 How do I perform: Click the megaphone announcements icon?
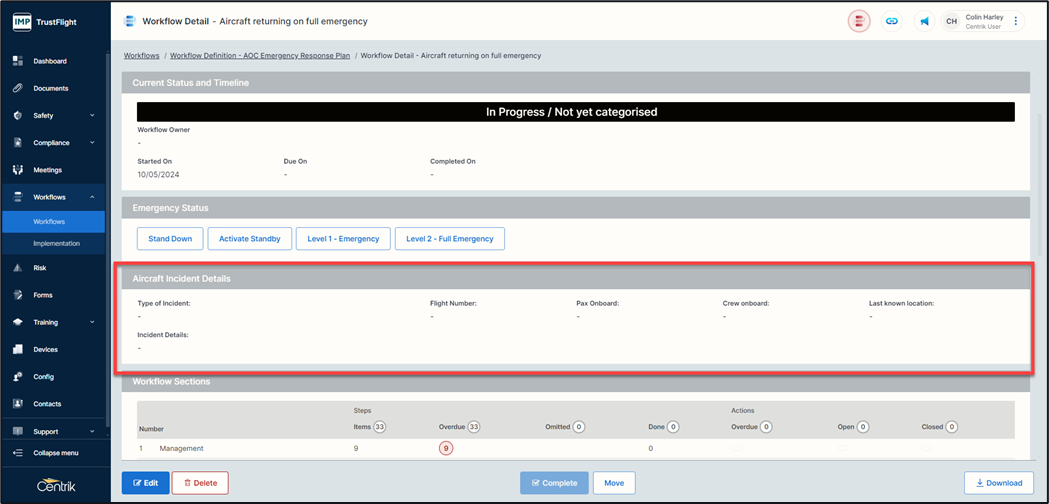point(924,21)
